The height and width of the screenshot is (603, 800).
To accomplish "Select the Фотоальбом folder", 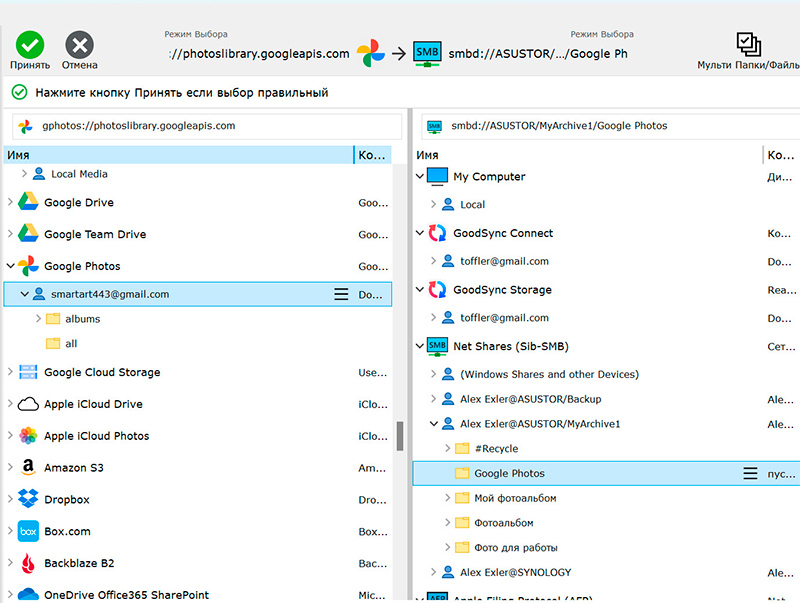I will point(504,523).
